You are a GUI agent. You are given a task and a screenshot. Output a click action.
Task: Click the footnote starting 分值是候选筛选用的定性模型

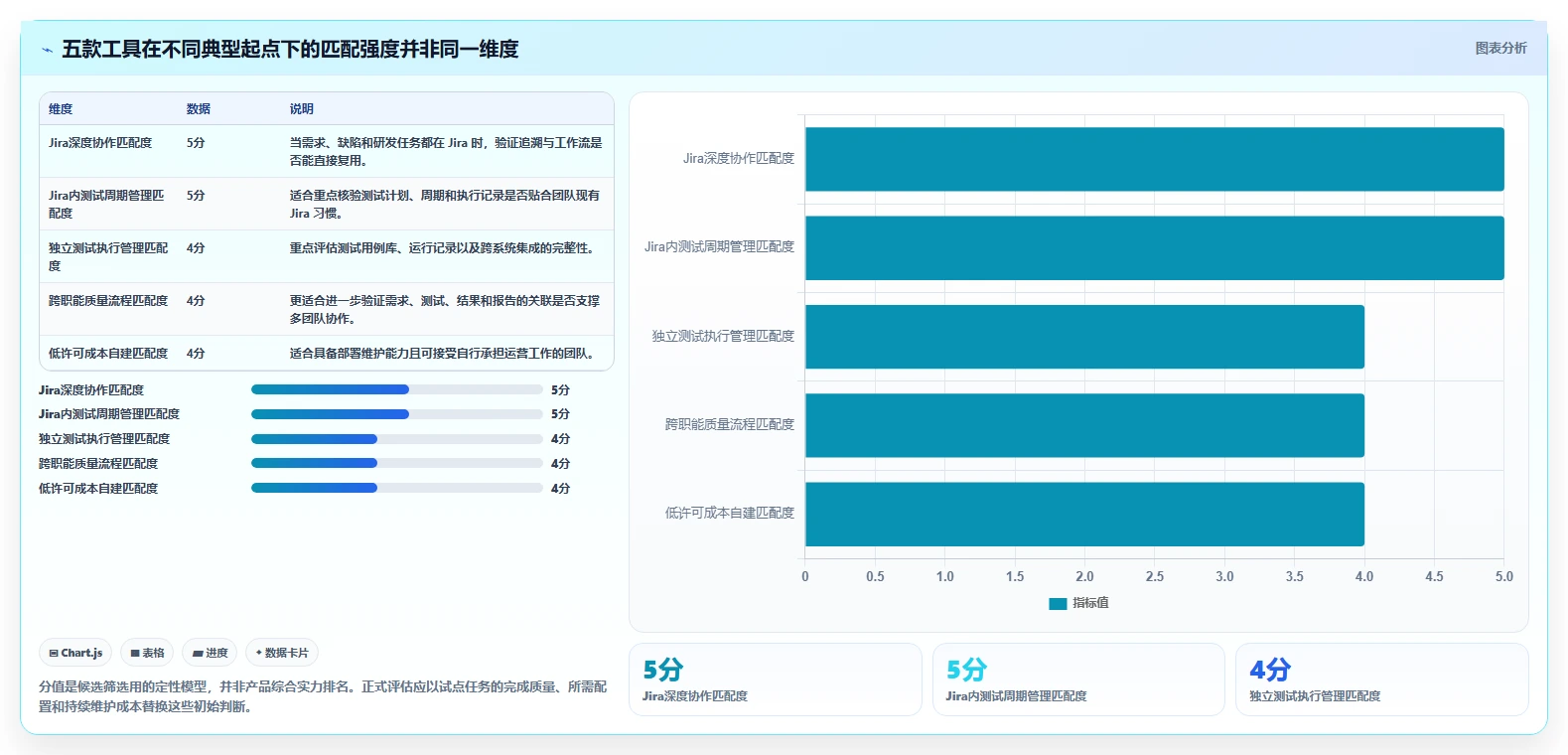click(x=323, y=696)
